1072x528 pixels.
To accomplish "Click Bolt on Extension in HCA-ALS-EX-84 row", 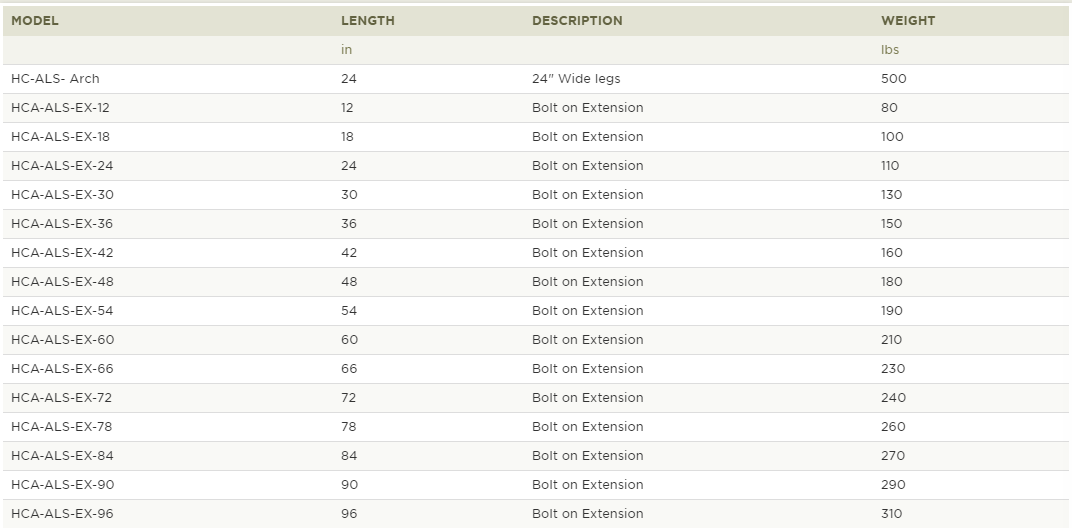I will (588, 456).
